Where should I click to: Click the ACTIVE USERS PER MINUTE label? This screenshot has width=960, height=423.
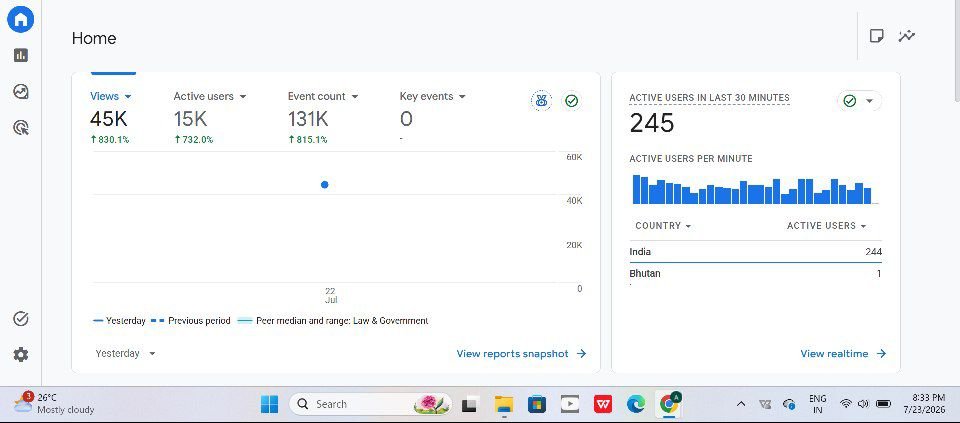point(691,159)
